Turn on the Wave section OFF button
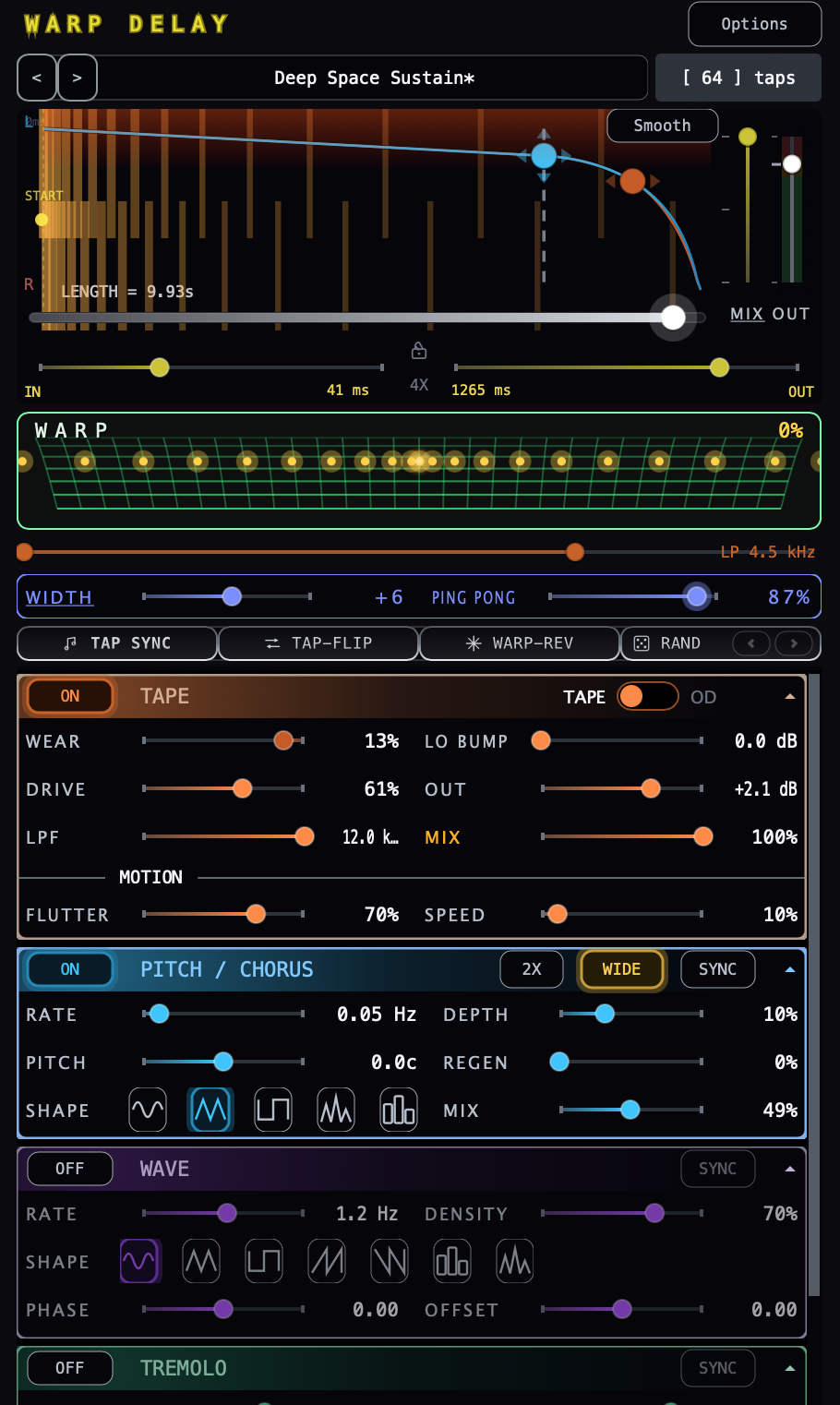 tap(70, 1169)
